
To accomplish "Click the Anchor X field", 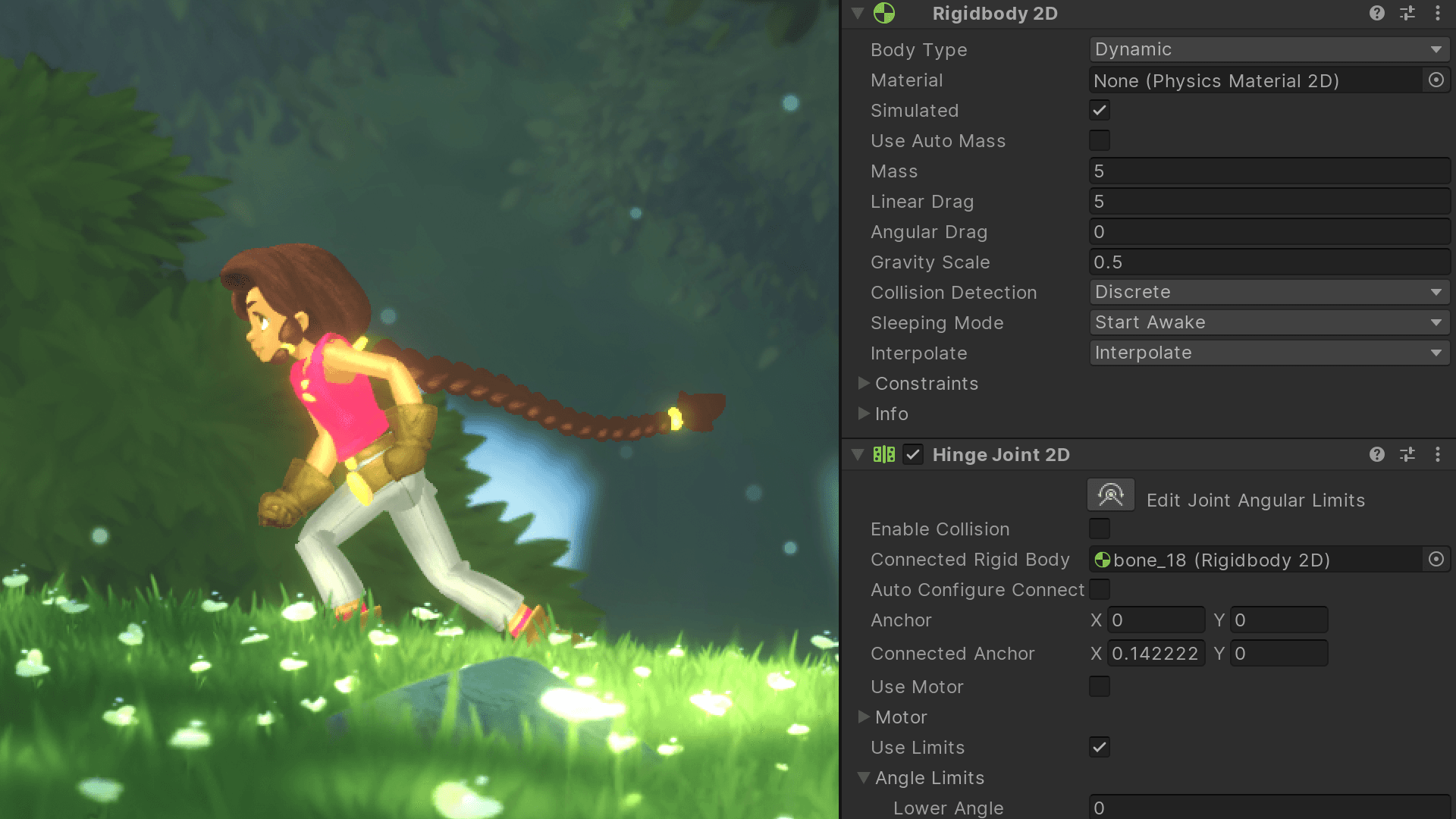I will point(1156,620).
